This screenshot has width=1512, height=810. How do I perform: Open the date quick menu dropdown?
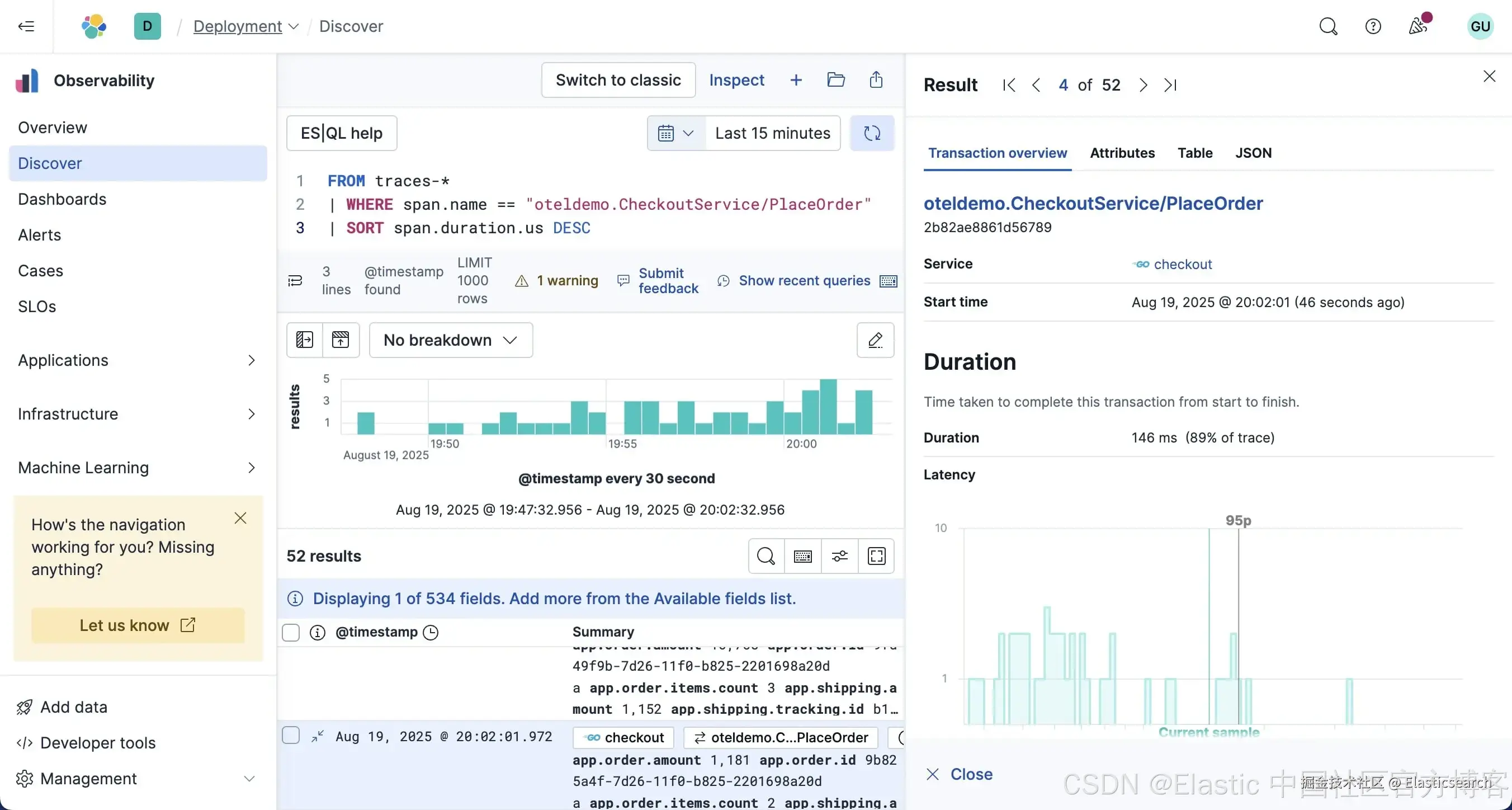(x=675, y=133)
